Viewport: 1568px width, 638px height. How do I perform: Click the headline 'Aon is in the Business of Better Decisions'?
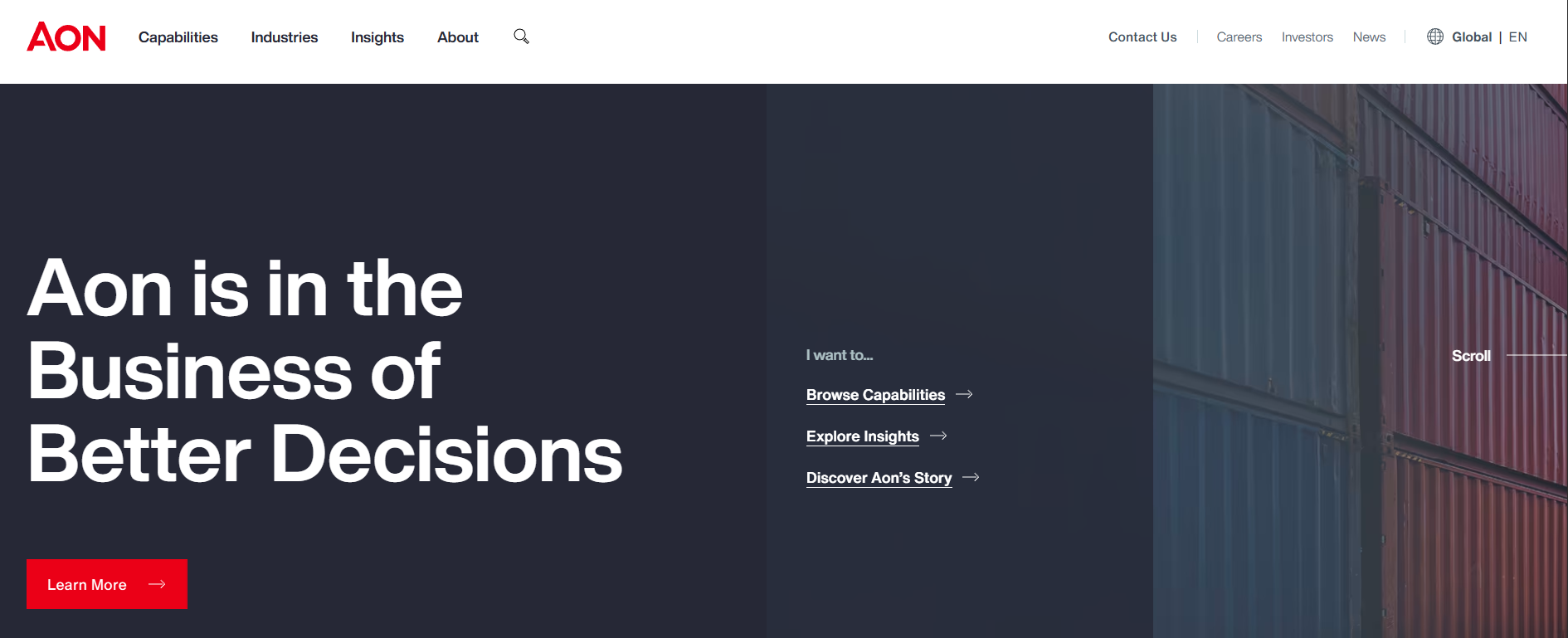click(x=324, y=371)
